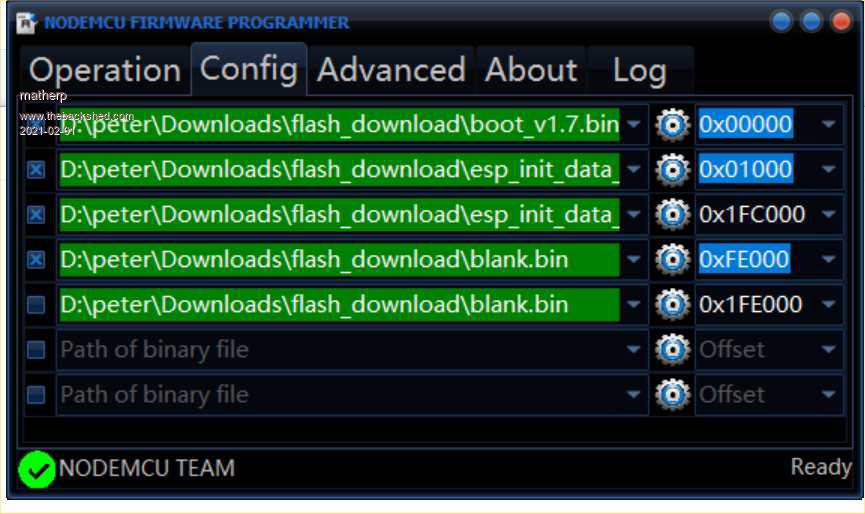Click the green checkmark status icon
Screen dimensions: 865x514
(x=37, y=468)
